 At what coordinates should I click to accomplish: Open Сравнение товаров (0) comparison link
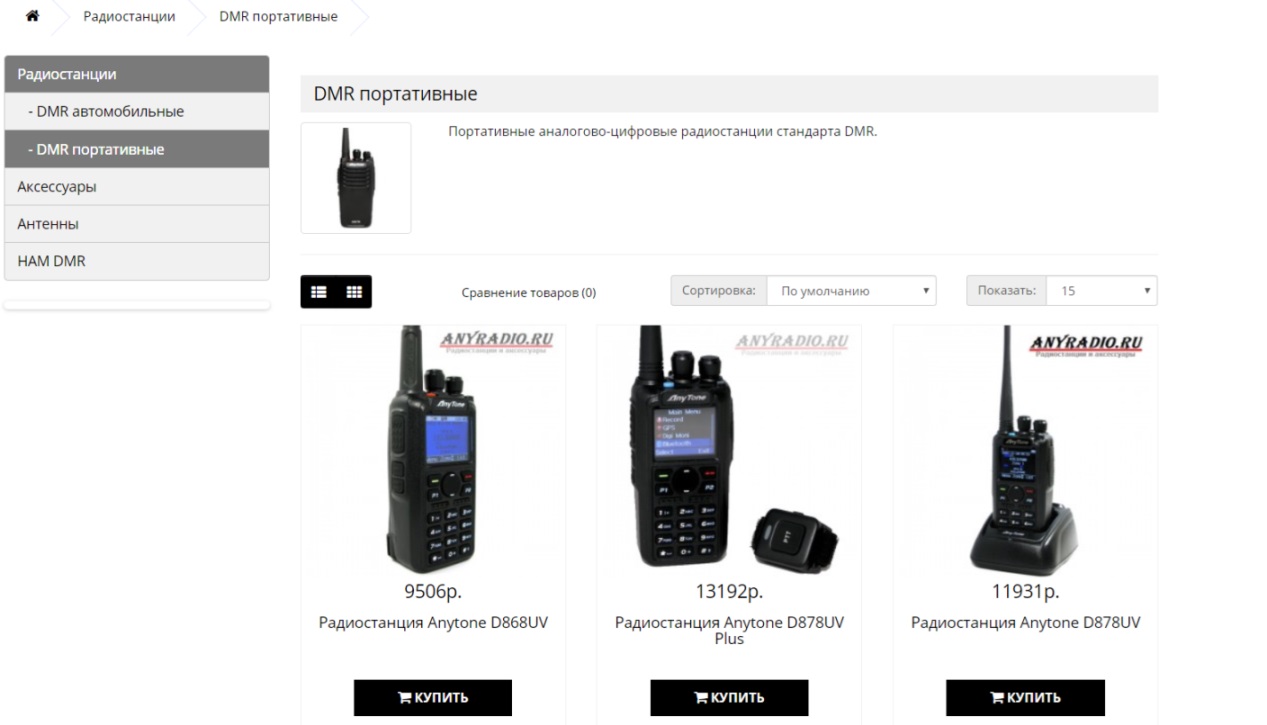(528, 293)
